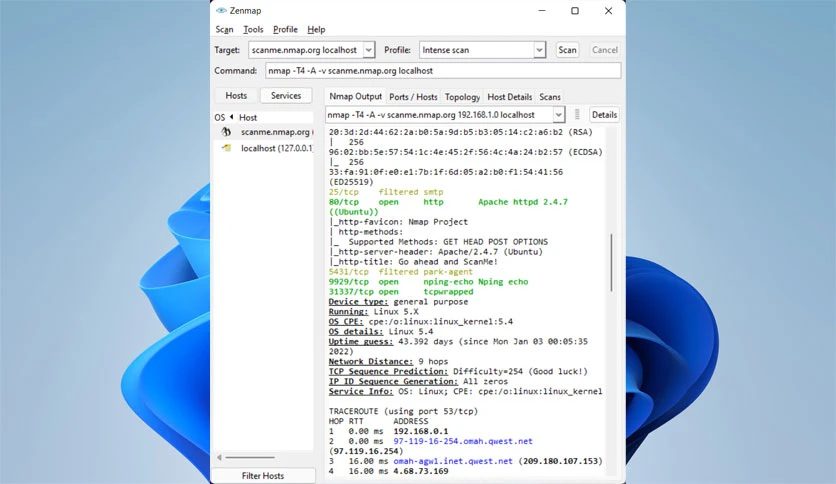This screenshot has width=836, height=484.
Task: Open the Profile menu
Action: pos(285,29)
